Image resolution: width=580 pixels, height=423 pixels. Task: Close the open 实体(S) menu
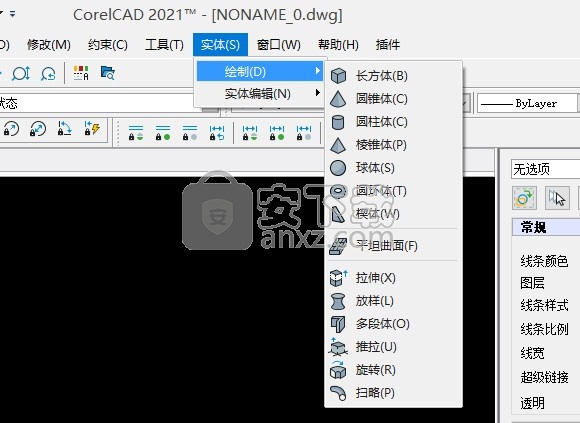(x=220, y=45)
